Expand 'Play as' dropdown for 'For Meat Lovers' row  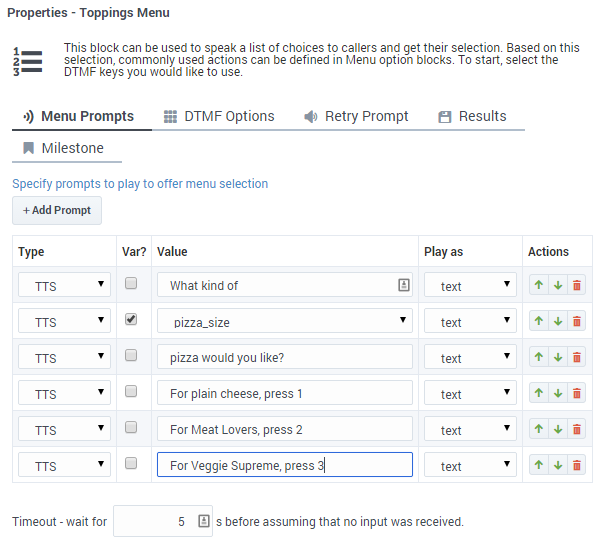point(470,430)
